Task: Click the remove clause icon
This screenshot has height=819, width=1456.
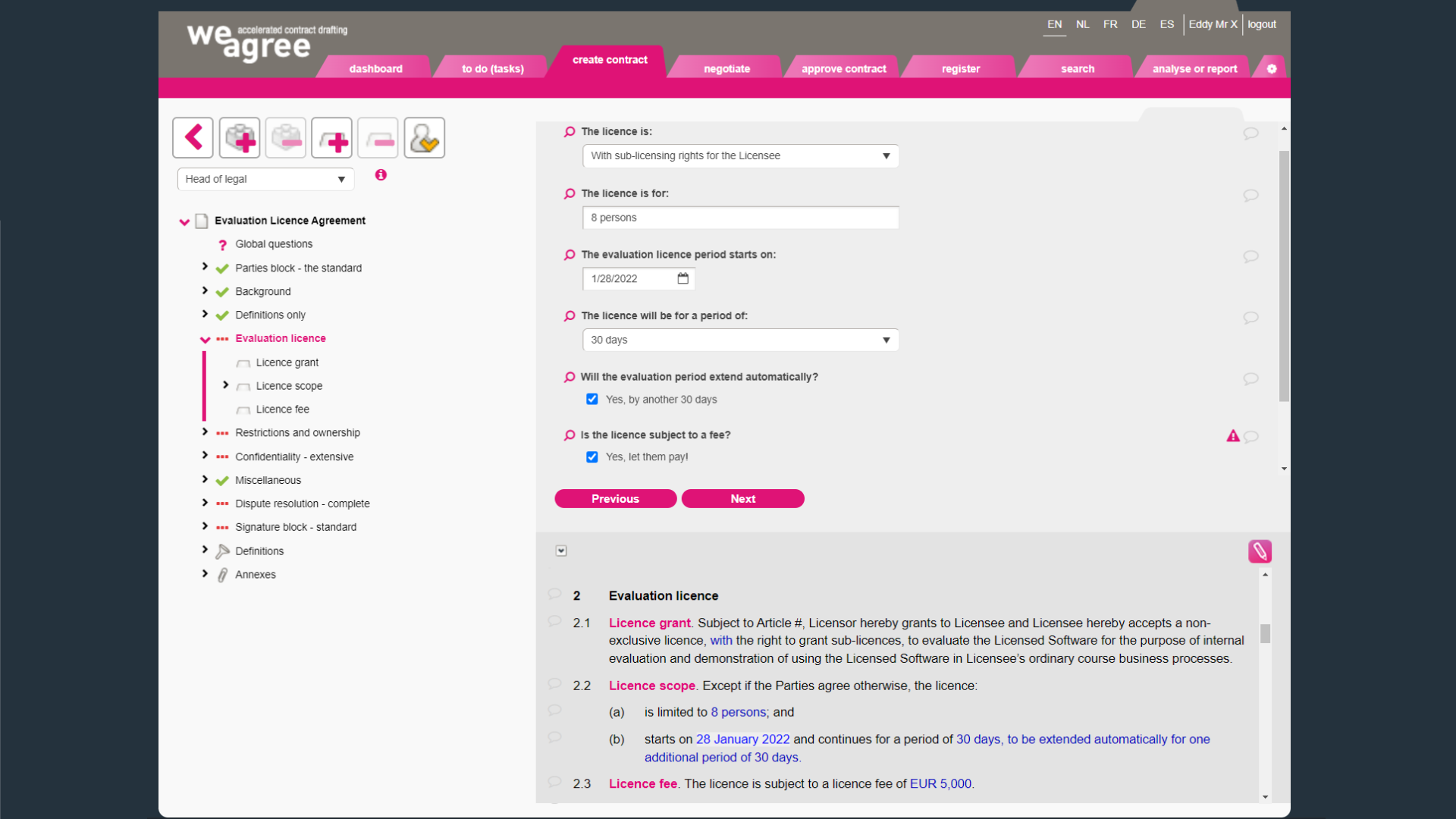Action: (x=378, y=137)
